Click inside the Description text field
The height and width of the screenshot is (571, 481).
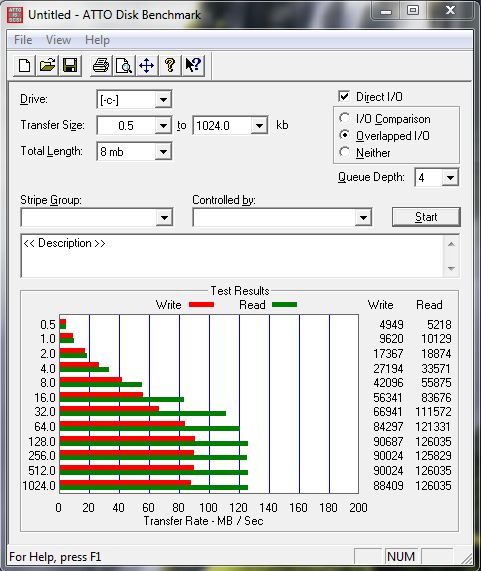pyautogui.click(x=233, y=256)
